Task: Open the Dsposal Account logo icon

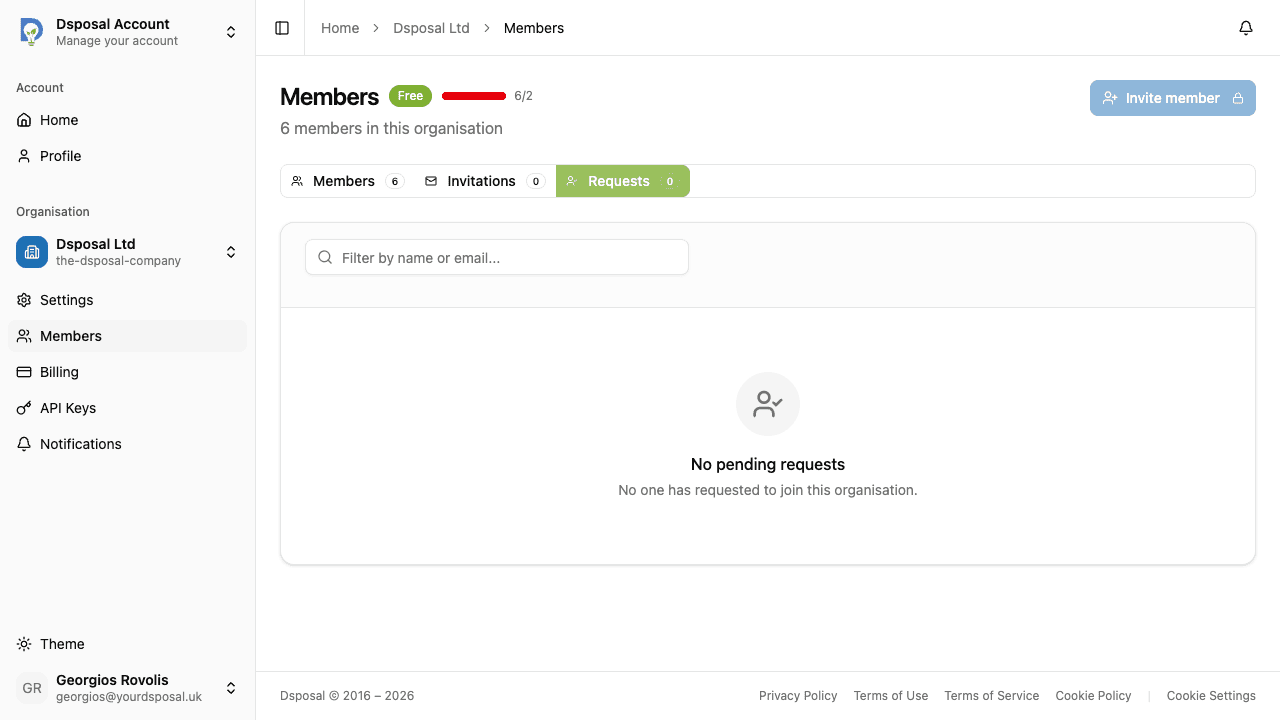Action: (31, 31)
